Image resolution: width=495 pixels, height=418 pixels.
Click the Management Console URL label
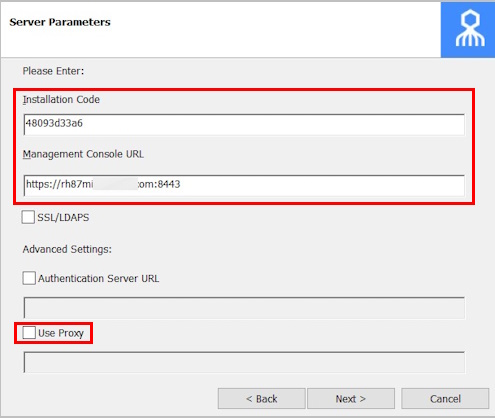83,154
